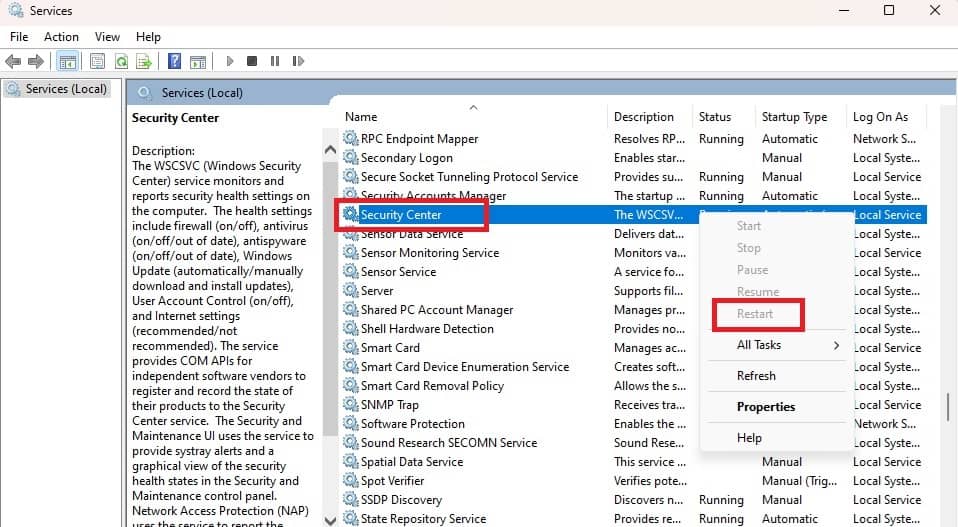Click the Services app icon in title bar
958x527 pixels.
pos(16,10)
